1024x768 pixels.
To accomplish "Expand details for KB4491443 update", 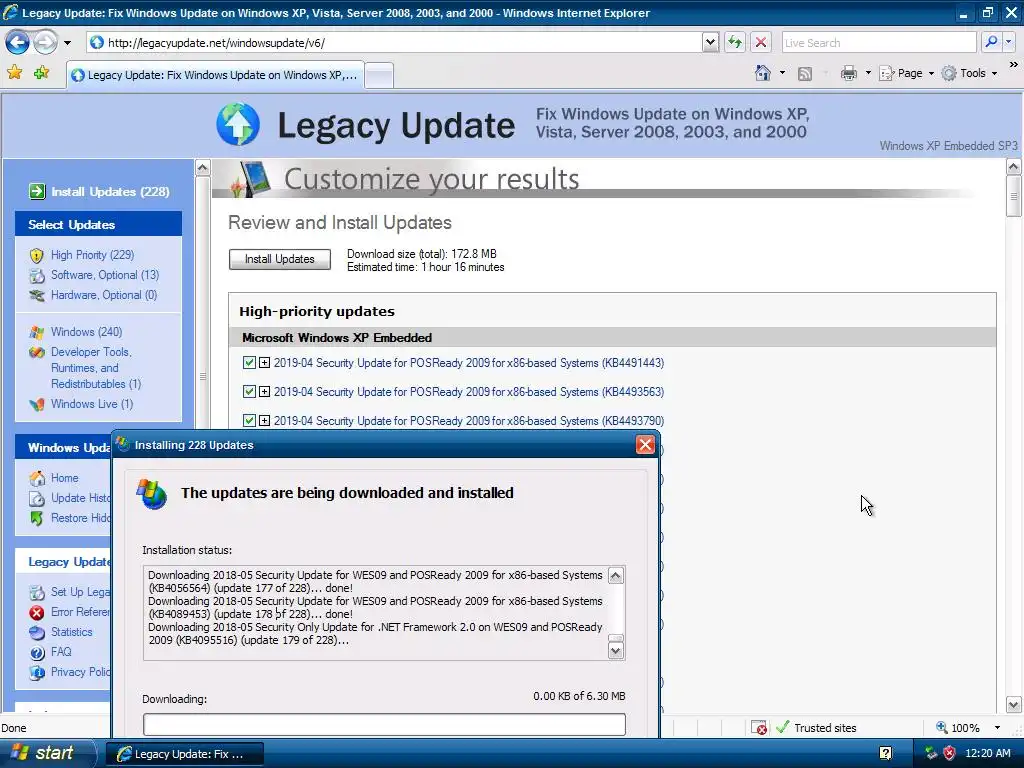I will (264, 362).
